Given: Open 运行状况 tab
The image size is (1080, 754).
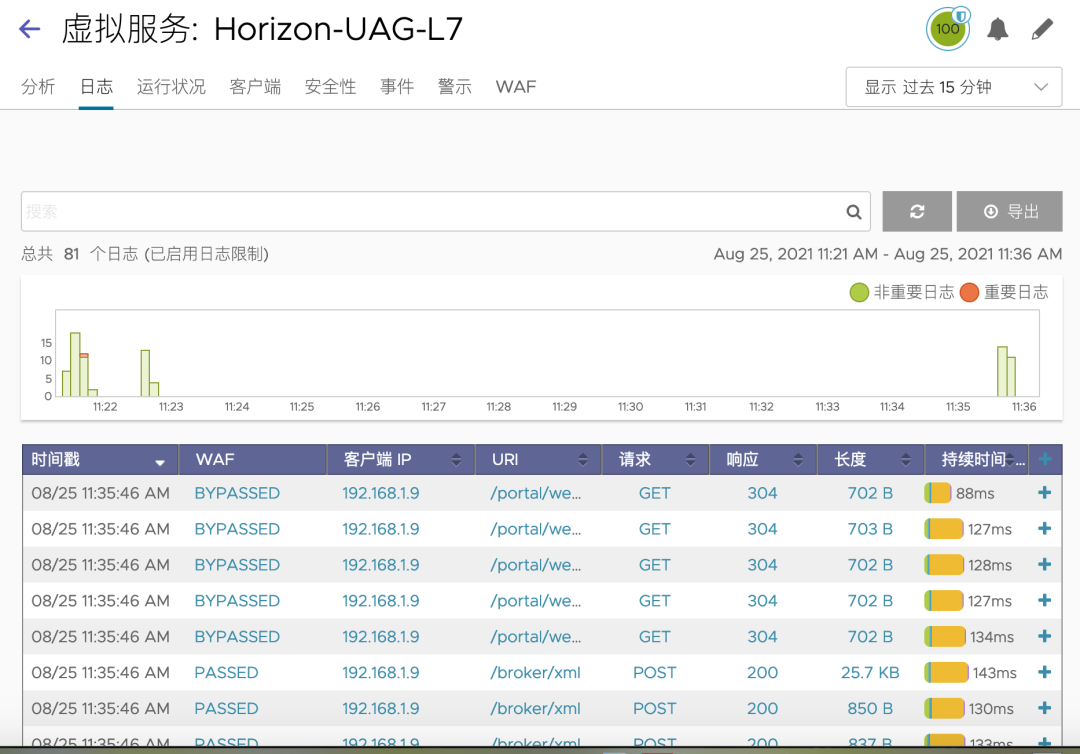Looking at the screenshot, I should point(171,87).
